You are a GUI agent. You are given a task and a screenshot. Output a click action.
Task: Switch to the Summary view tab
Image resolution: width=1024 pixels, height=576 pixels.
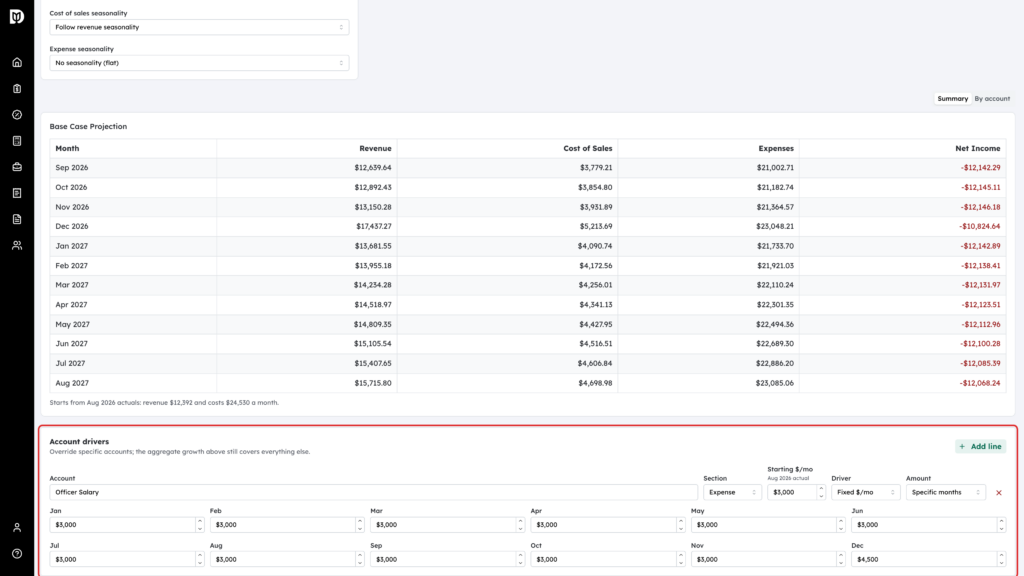pos(952,99)
